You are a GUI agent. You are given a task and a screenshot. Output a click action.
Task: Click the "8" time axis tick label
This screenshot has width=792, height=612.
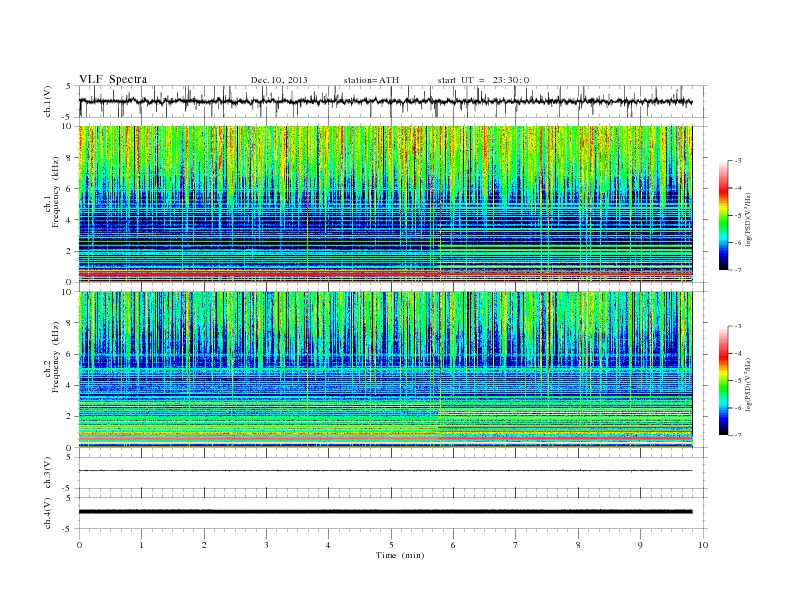coord(578,545)
